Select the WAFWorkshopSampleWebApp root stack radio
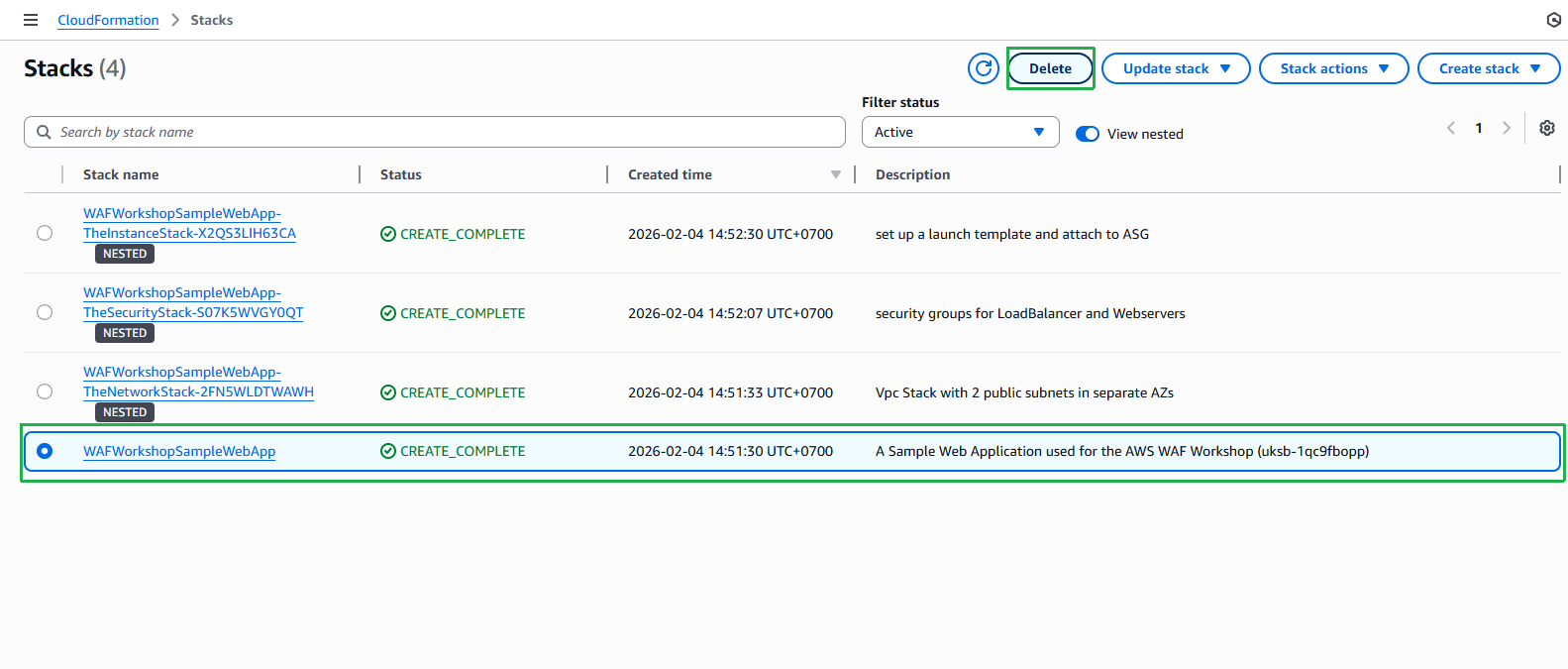This screenshot has height=669, width=1568. tap(45, 451)
